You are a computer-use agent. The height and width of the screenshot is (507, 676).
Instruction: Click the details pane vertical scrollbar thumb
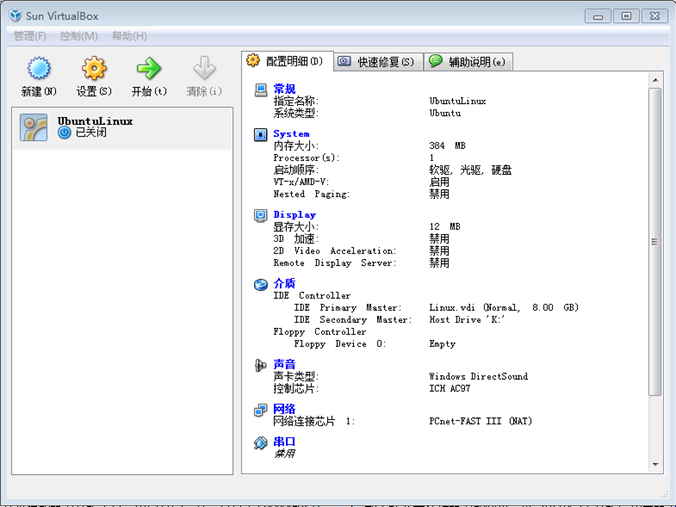pyautogui.click(x=655, y=241)
